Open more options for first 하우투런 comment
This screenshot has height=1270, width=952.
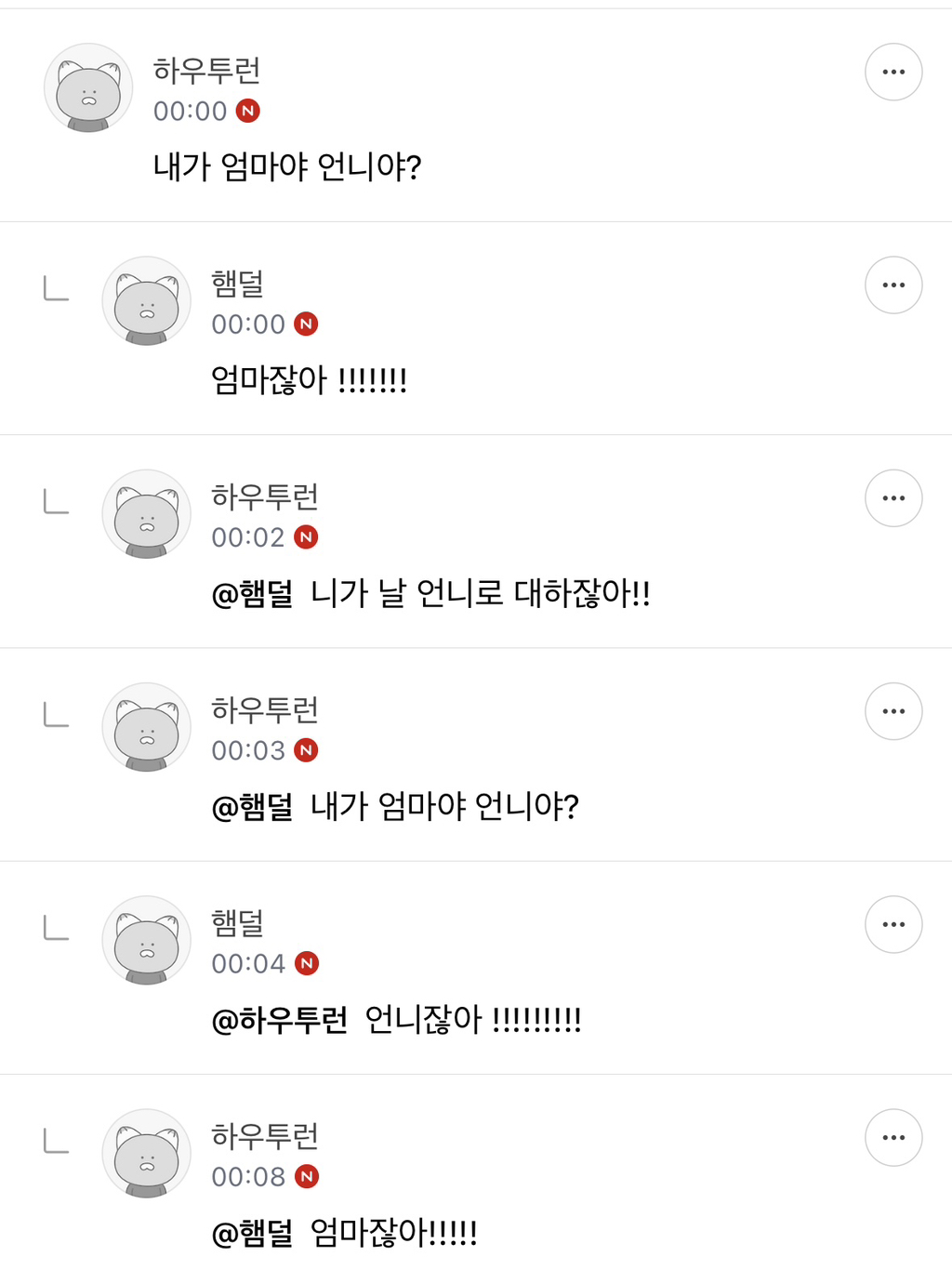pyautogui.click(x=893, y=72)
